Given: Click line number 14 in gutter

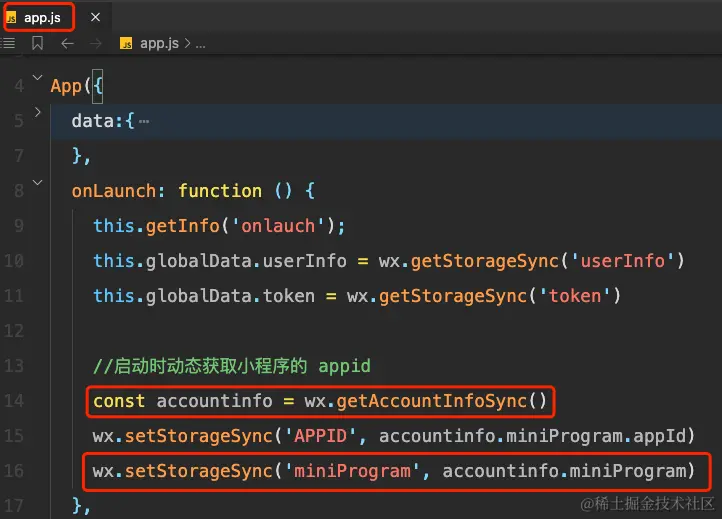Looking at the screenshot, I should tap(14, 401).
